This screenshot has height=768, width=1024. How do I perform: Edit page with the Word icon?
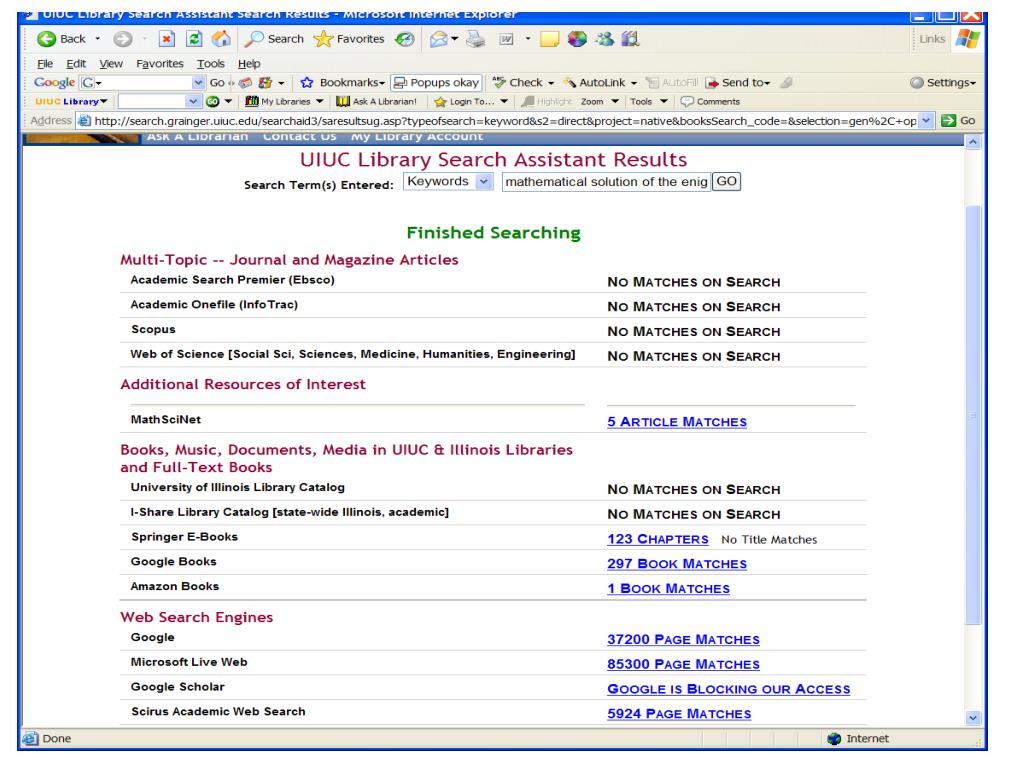(x=506, y=39)
